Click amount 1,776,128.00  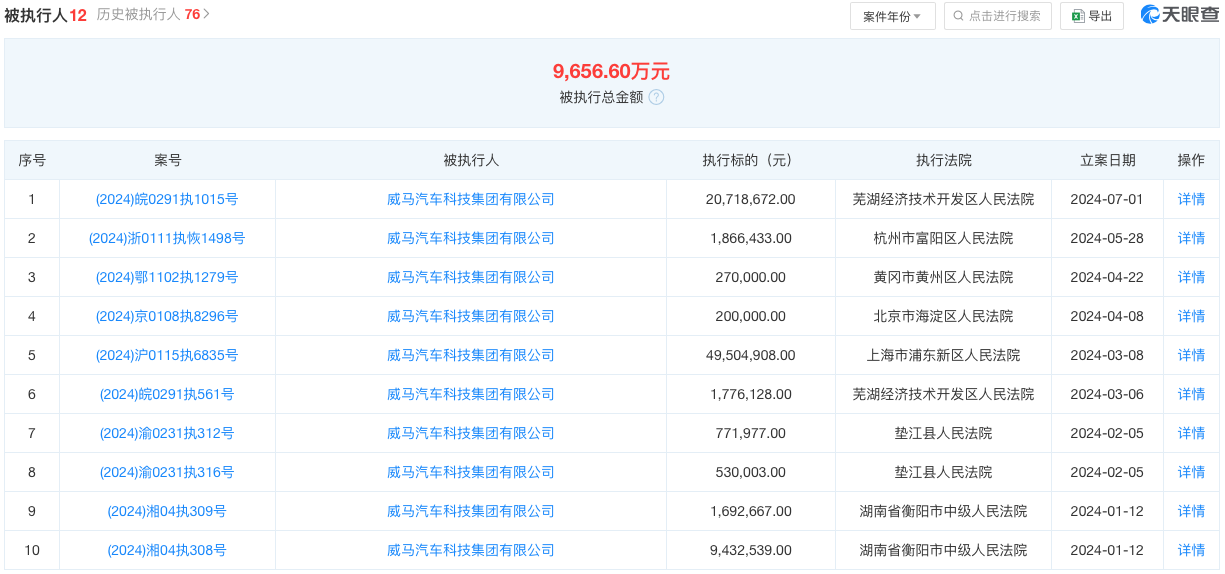[x=750, y=394]
